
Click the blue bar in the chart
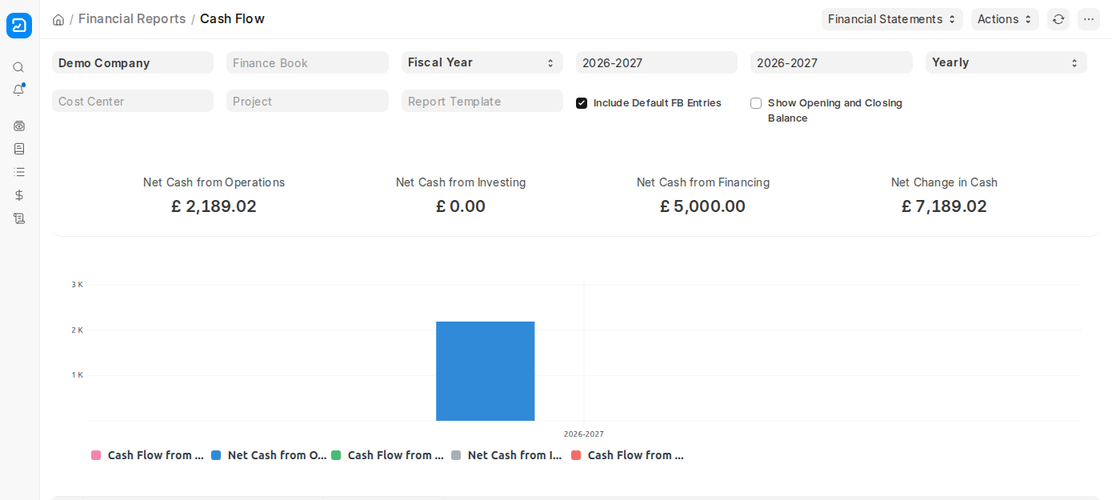click(x=485, y=371)
